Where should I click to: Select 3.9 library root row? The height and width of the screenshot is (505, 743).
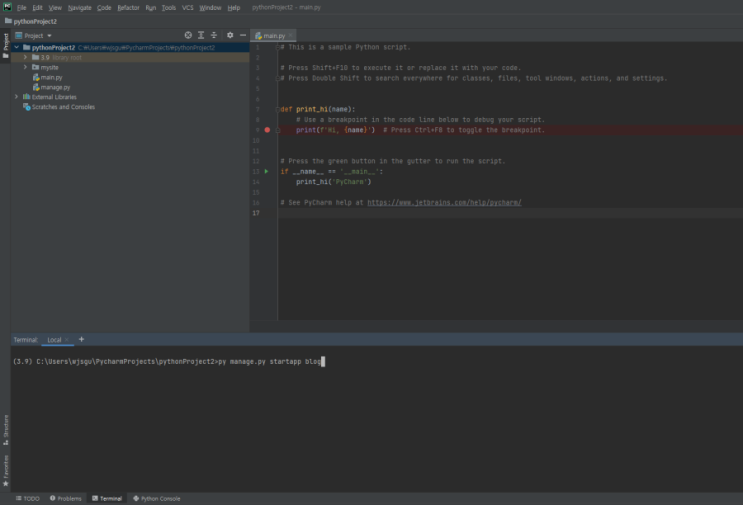coord(130,57)
